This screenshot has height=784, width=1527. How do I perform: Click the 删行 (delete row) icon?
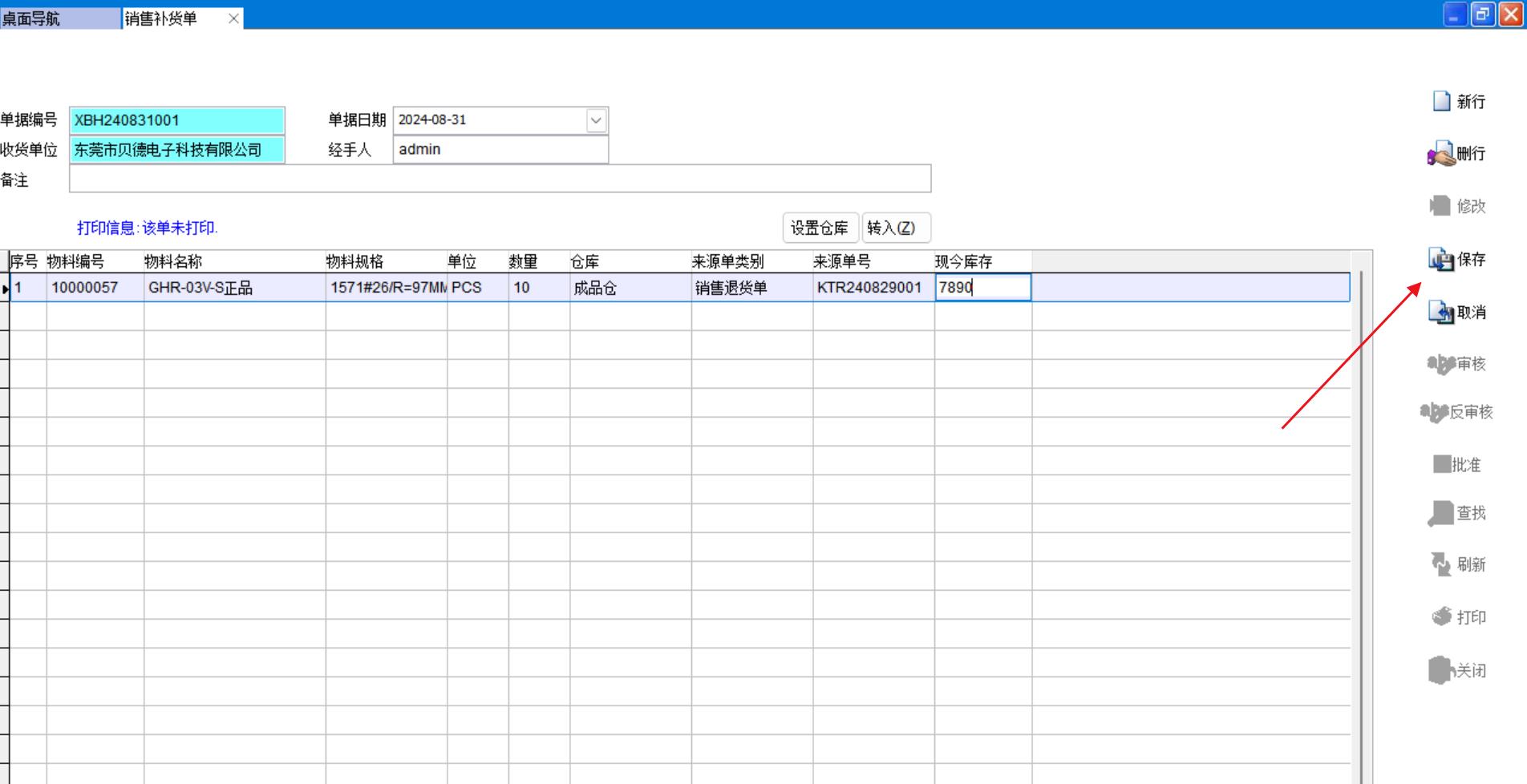(1441, 153)
